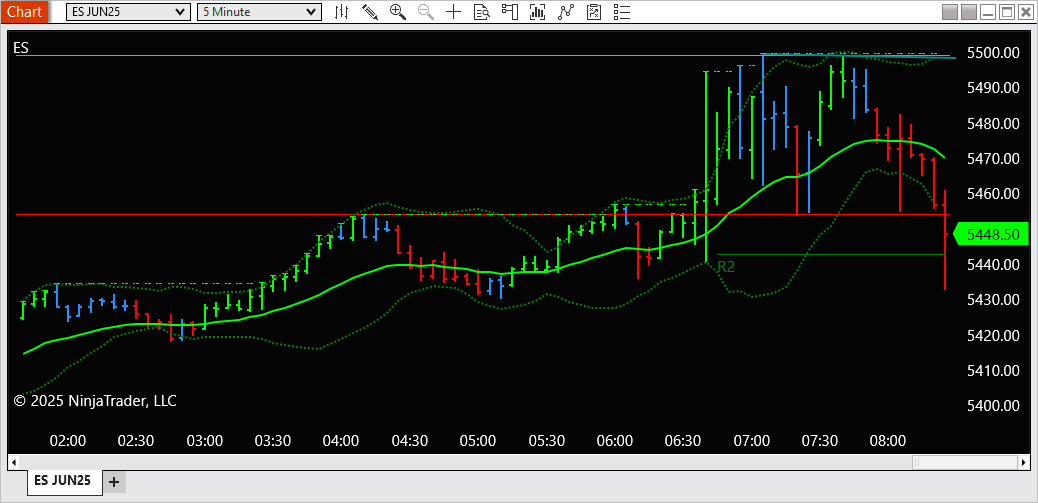The height and width of the screenshot is (503, 1038).
Task: Minimize the chart window
Action: pos(988,12)
